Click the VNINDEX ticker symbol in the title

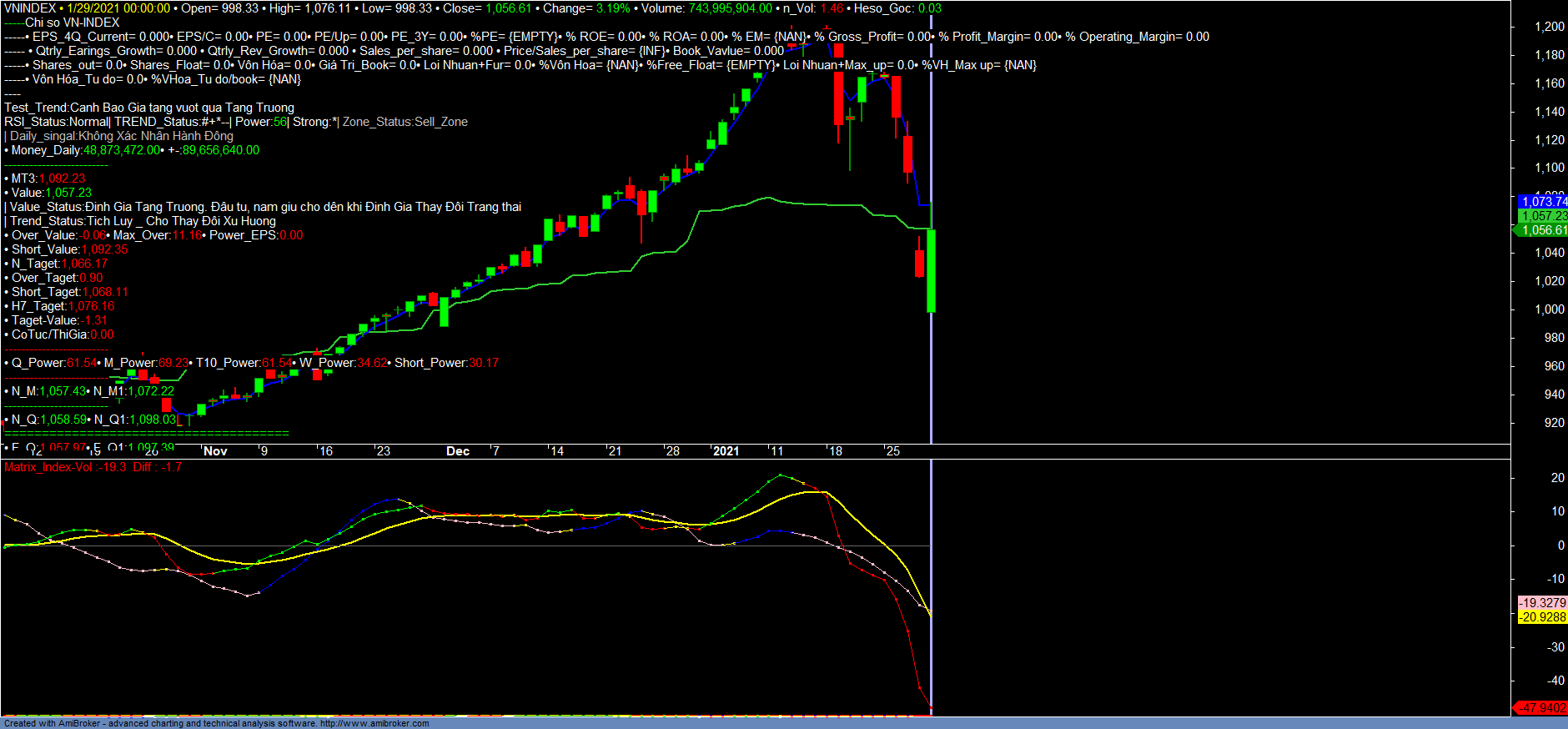tap(30, 8)
